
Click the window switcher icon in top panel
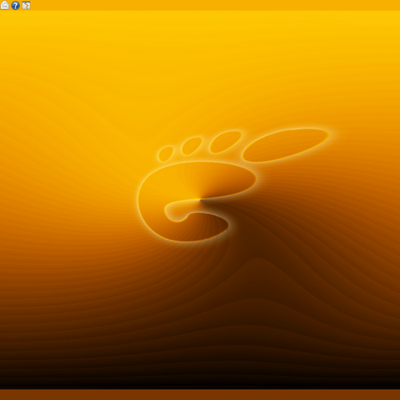(x=26, y=5)
